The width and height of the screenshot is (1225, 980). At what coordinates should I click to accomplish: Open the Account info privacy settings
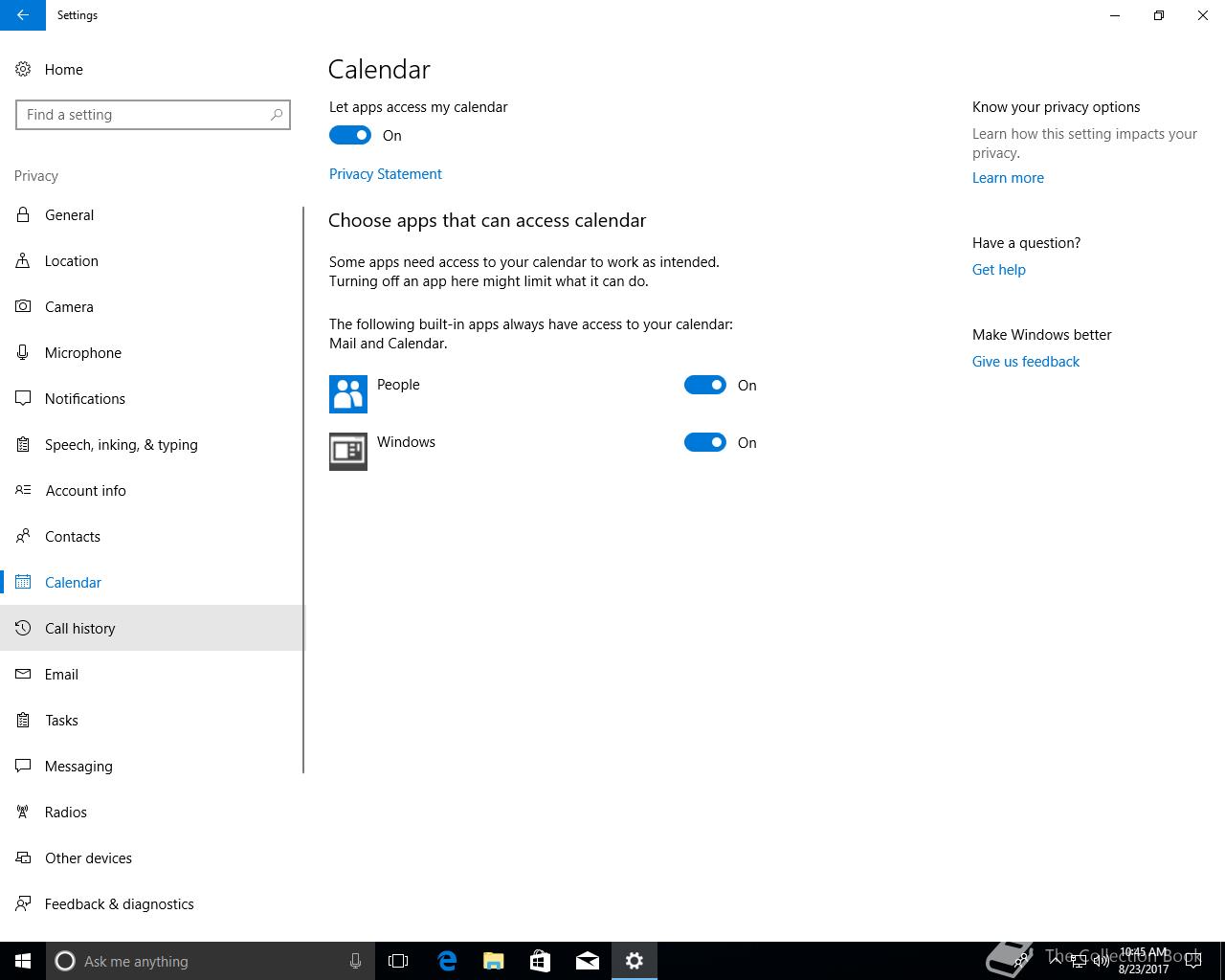151,490
